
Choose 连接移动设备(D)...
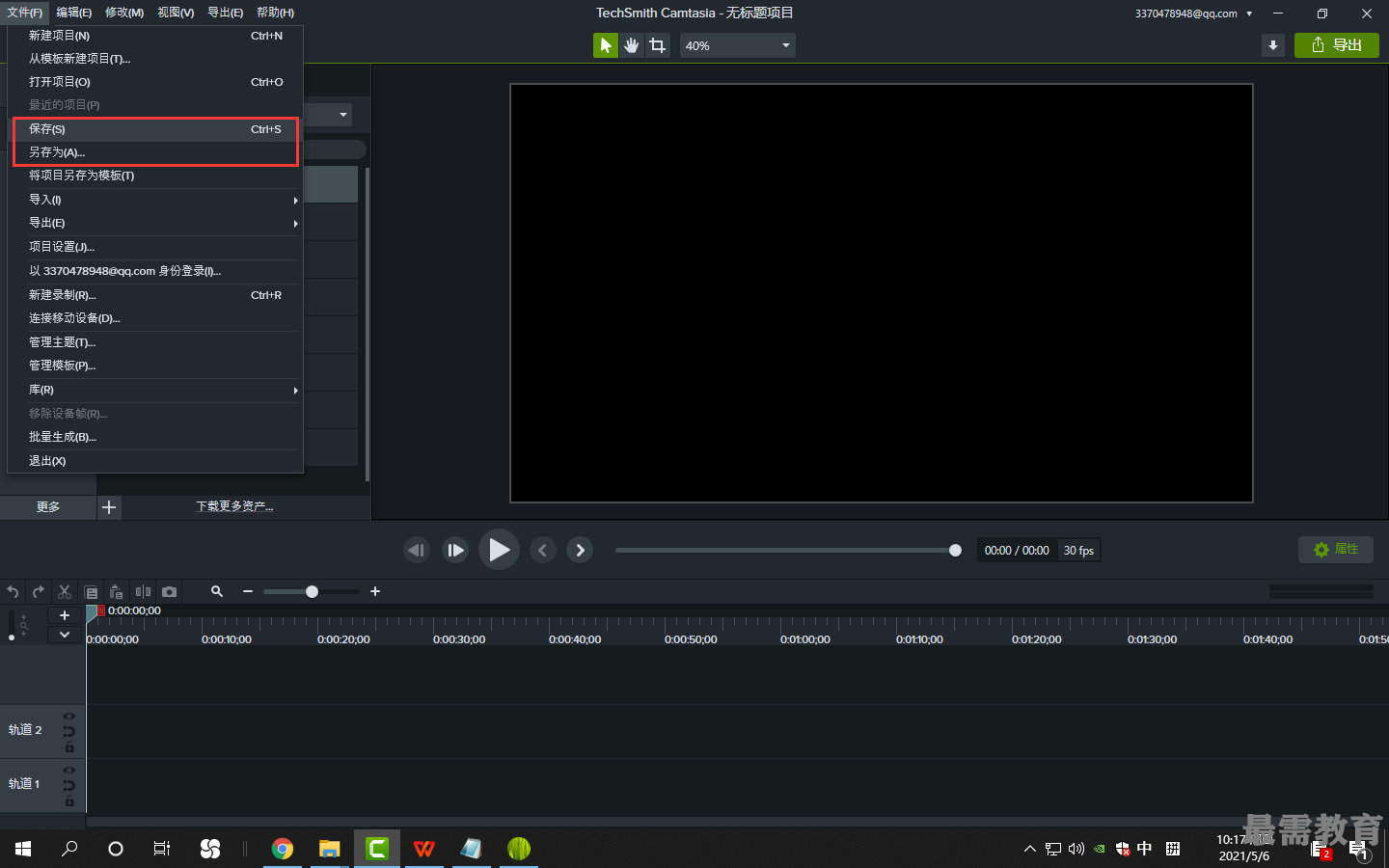click(x=155, y=318)
